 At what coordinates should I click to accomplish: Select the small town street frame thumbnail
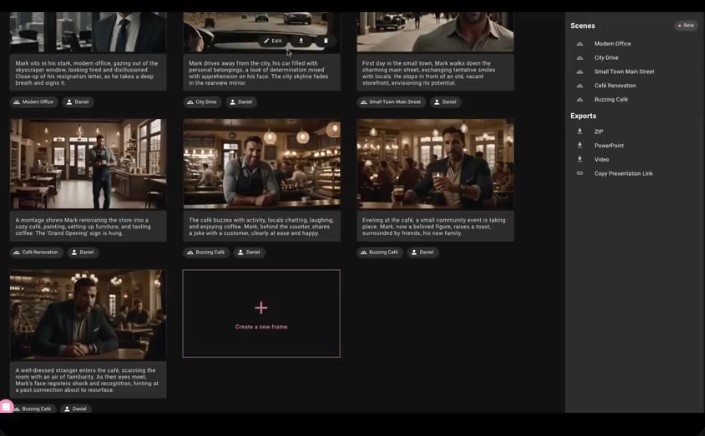pyautogui.click(x=435, y=32)
